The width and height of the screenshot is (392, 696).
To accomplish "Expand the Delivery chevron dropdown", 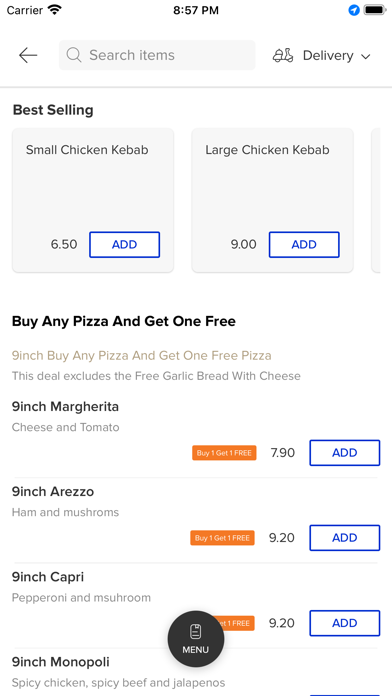I will [365, 56].
